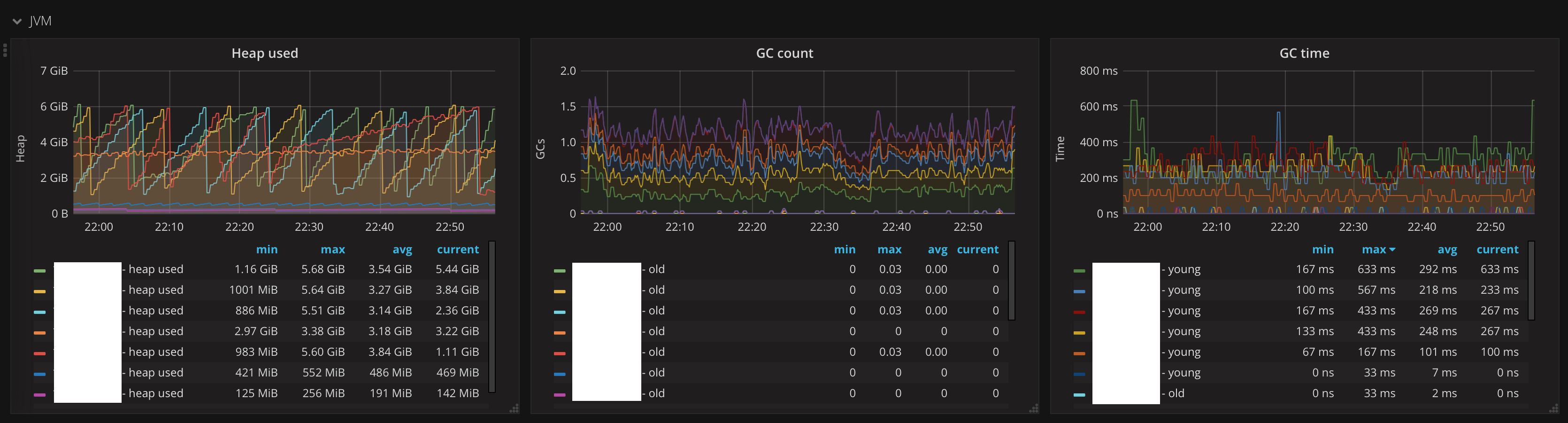Click cyan swatch of heap used 2.36 GiB series
This screenshot has width=1568, height=423.
pos(39,312)
